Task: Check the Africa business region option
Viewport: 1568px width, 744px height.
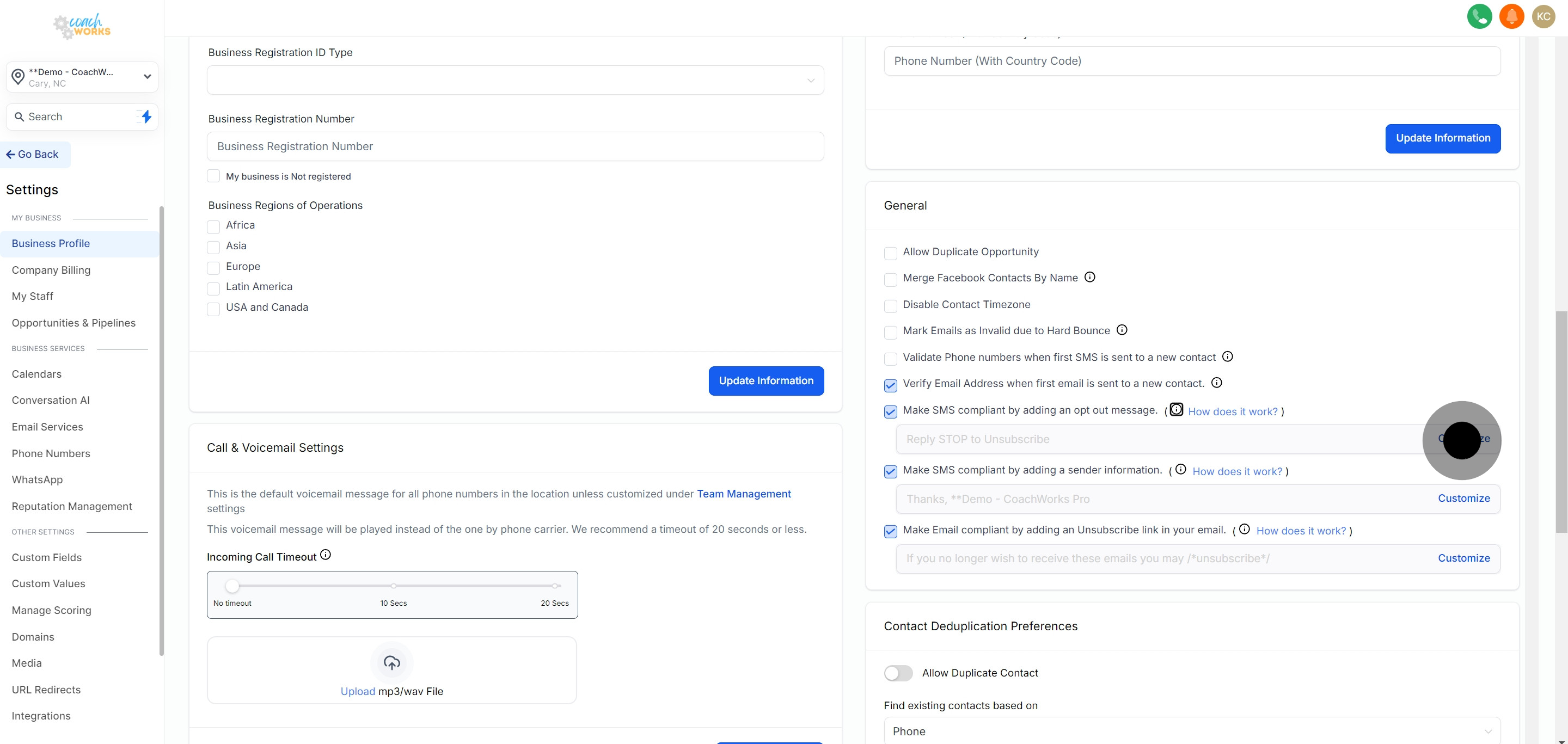Action: pyautogui.click(x=213, y=227)
